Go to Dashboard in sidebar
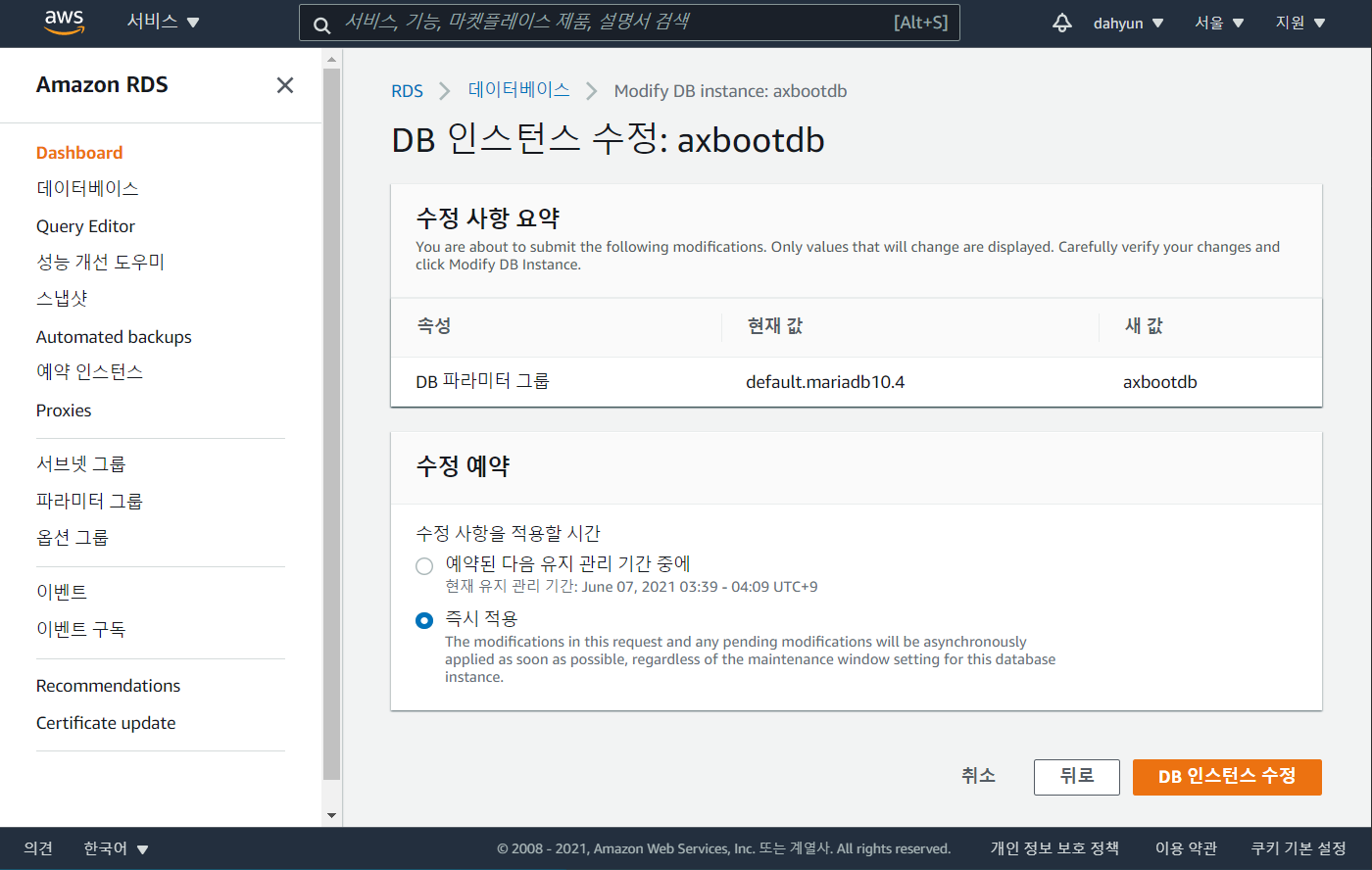Viewport: 1372px width, 870px height. pyautogui.click(x=79, y=153)
